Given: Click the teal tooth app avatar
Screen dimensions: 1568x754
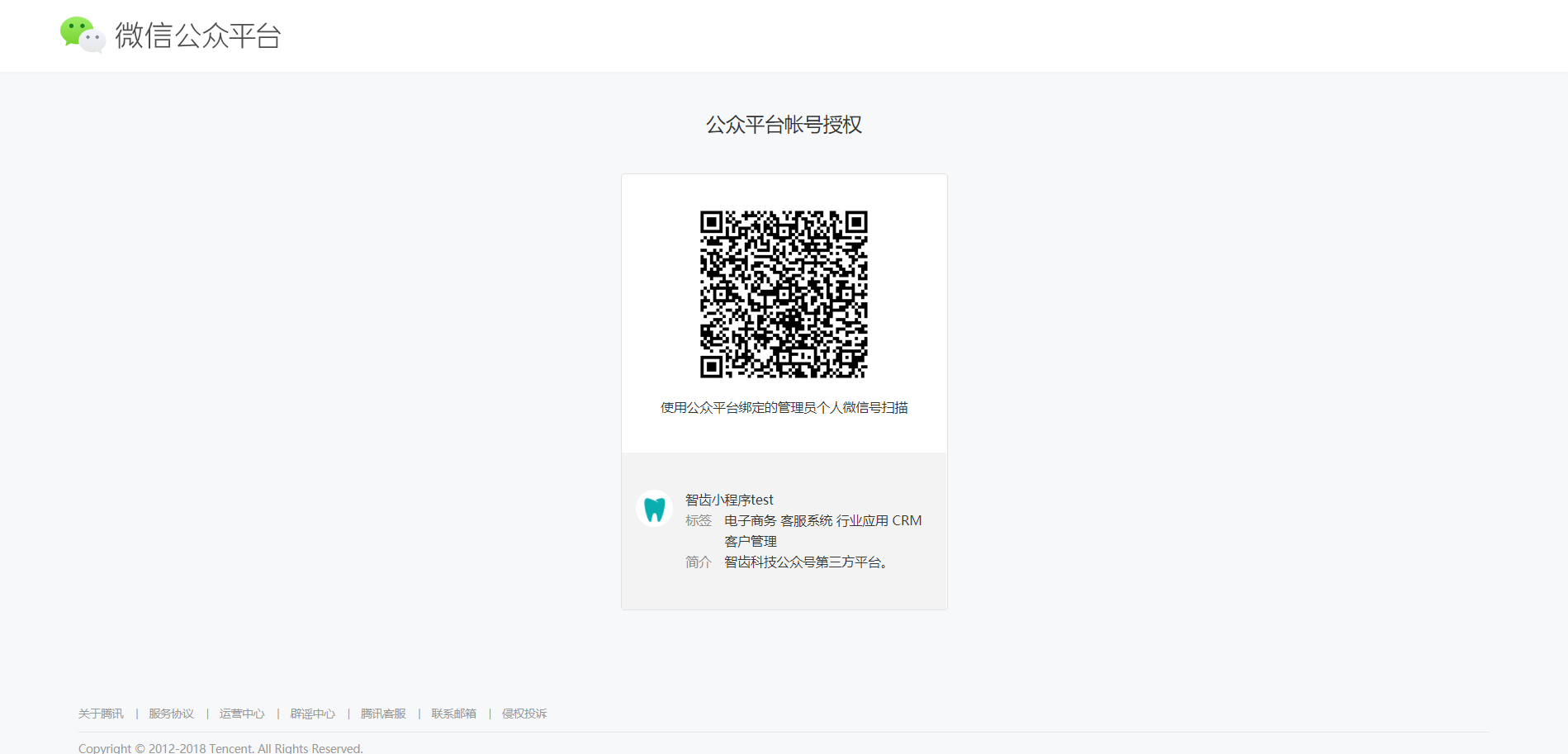Looking at the screenshot, I should click(655, 509).
